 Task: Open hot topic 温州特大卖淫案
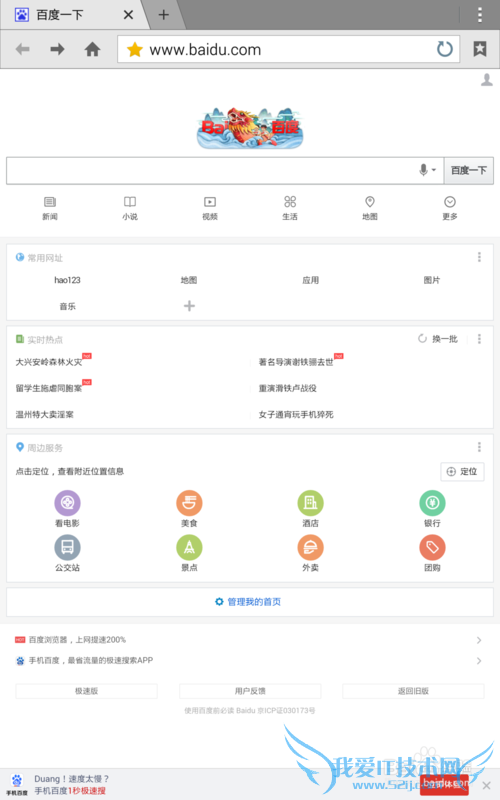(45, 414)
